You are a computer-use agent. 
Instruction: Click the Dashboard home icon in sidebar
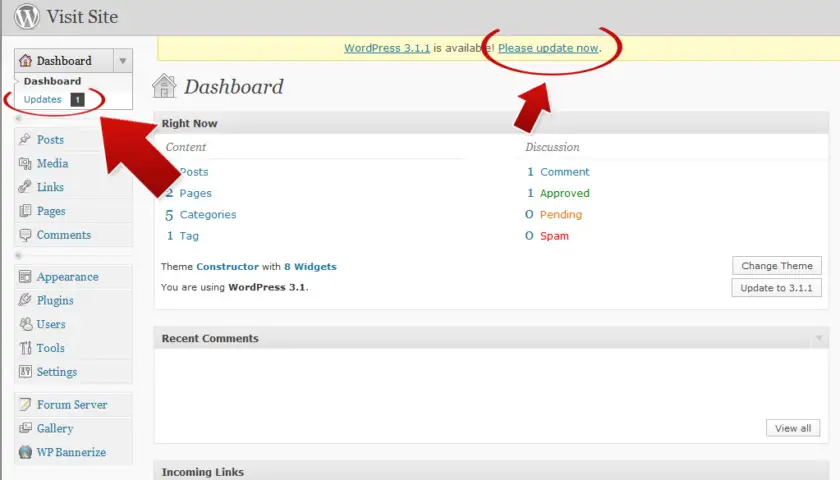[x=25, y=61]
